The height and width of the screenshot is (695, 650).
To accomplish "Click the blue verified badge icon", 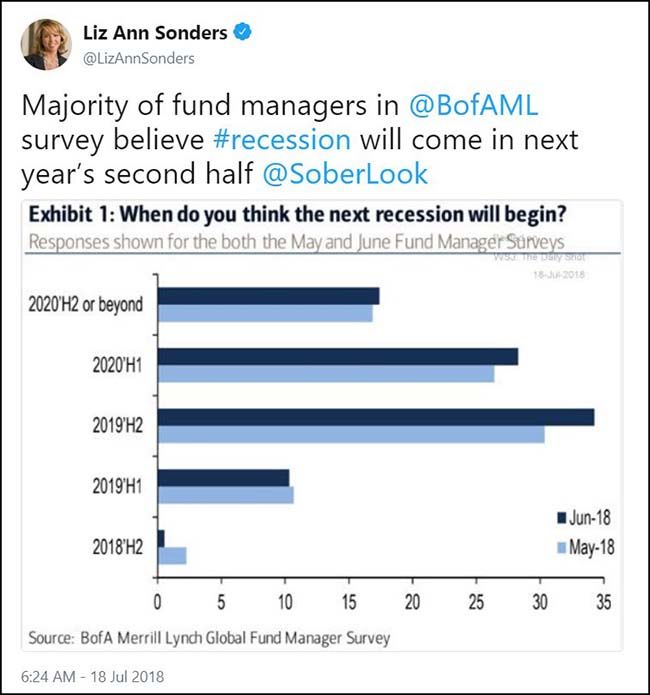I will click(242, 34).
